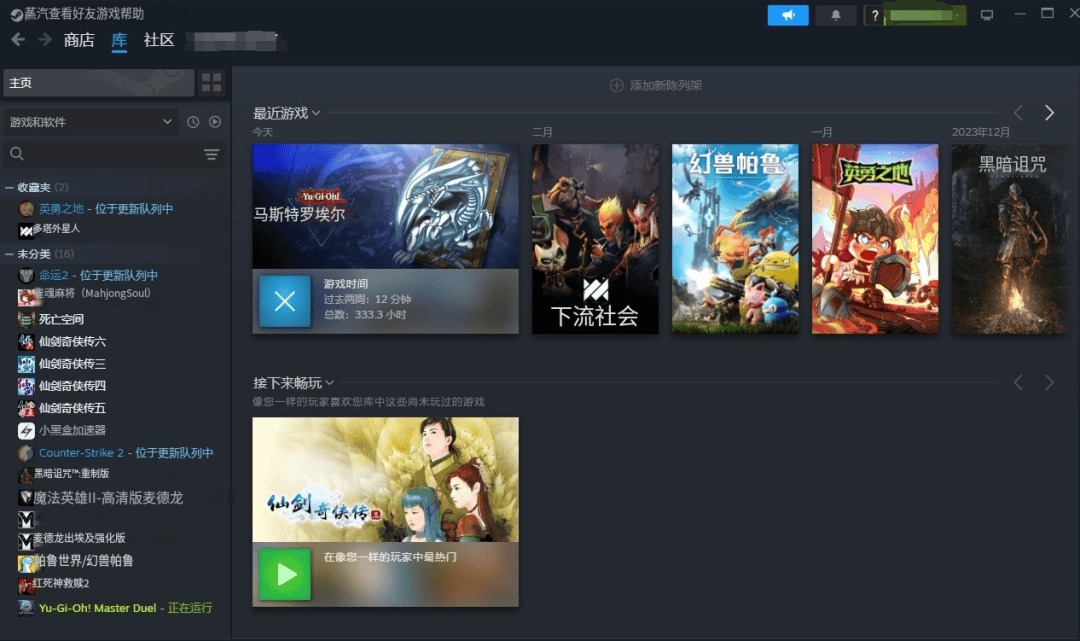Stop the running Master Duel game
Viewport: 1080px width, 641px height.
click(285, 301)
